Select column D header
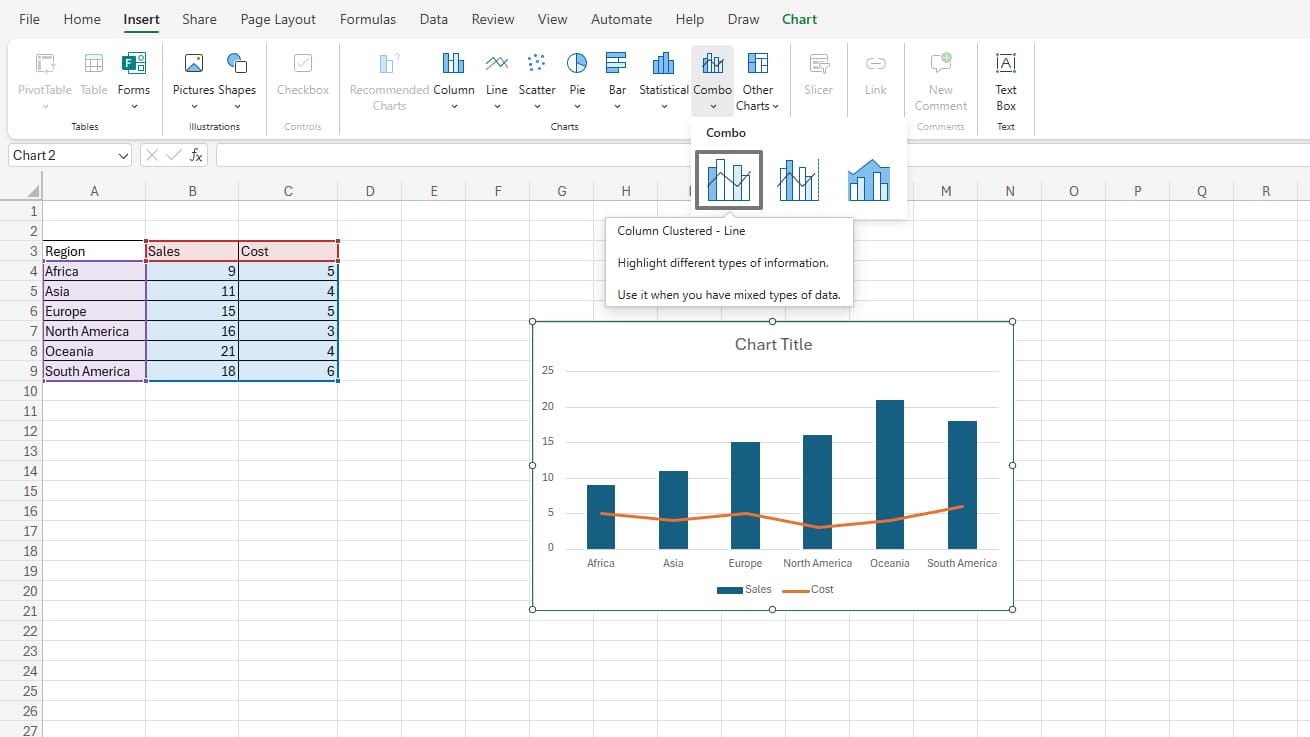 [370, 191]
